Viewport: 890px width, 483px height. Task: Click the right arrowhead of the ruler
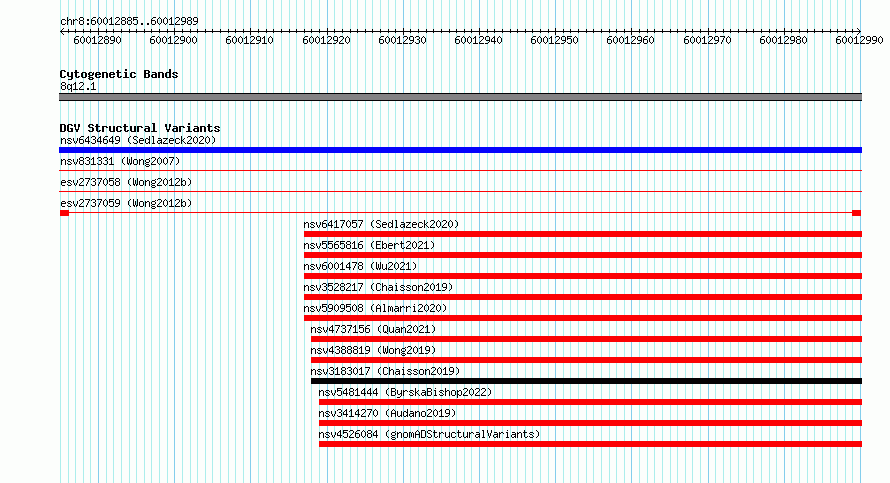point(859,31)
